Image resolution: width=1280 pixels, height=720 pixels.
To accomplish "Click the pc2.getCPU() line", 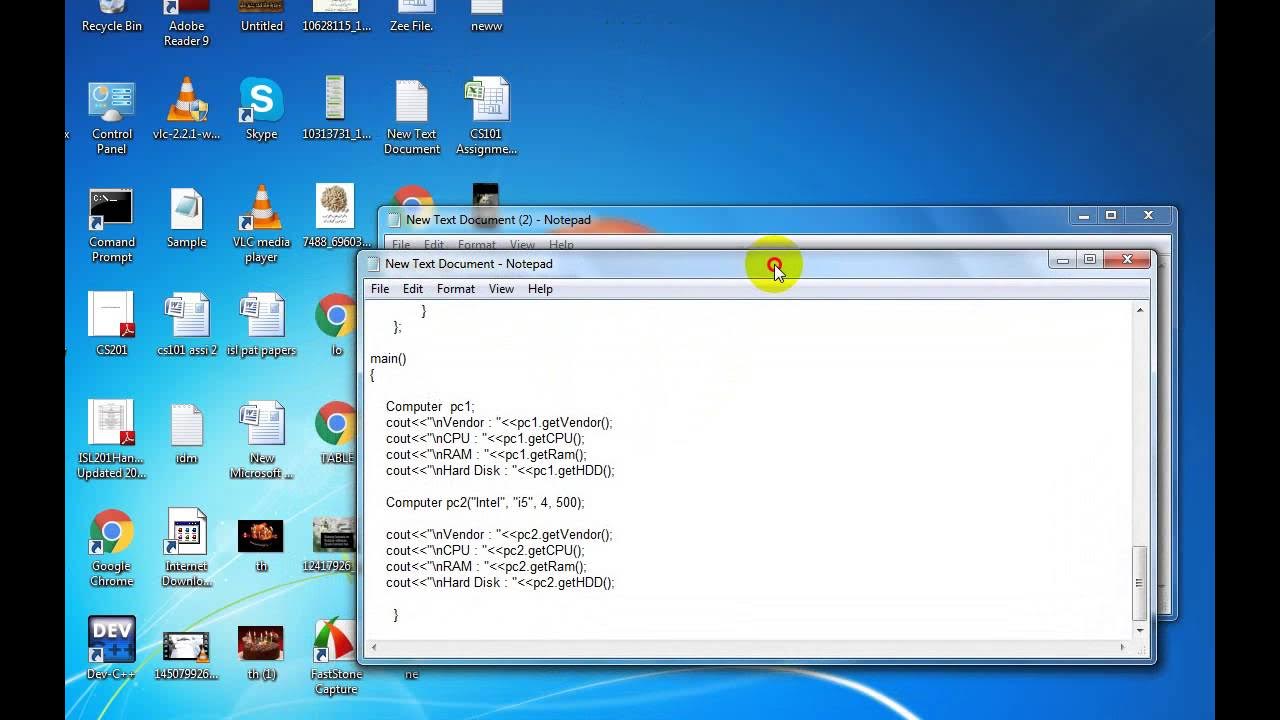I will point(485,550).
